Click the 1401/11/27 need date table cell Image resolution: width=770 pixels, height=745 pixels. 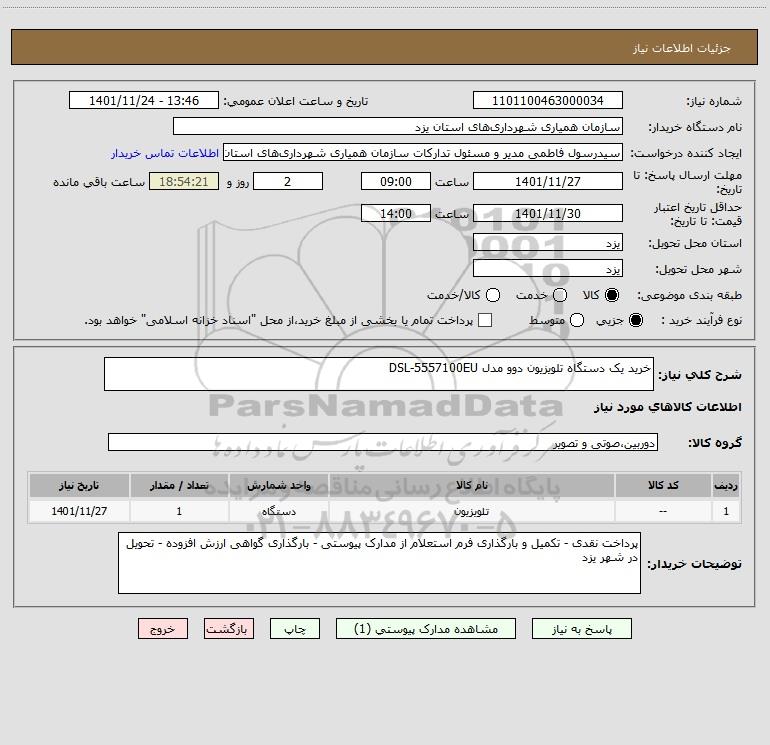point(79,511)
